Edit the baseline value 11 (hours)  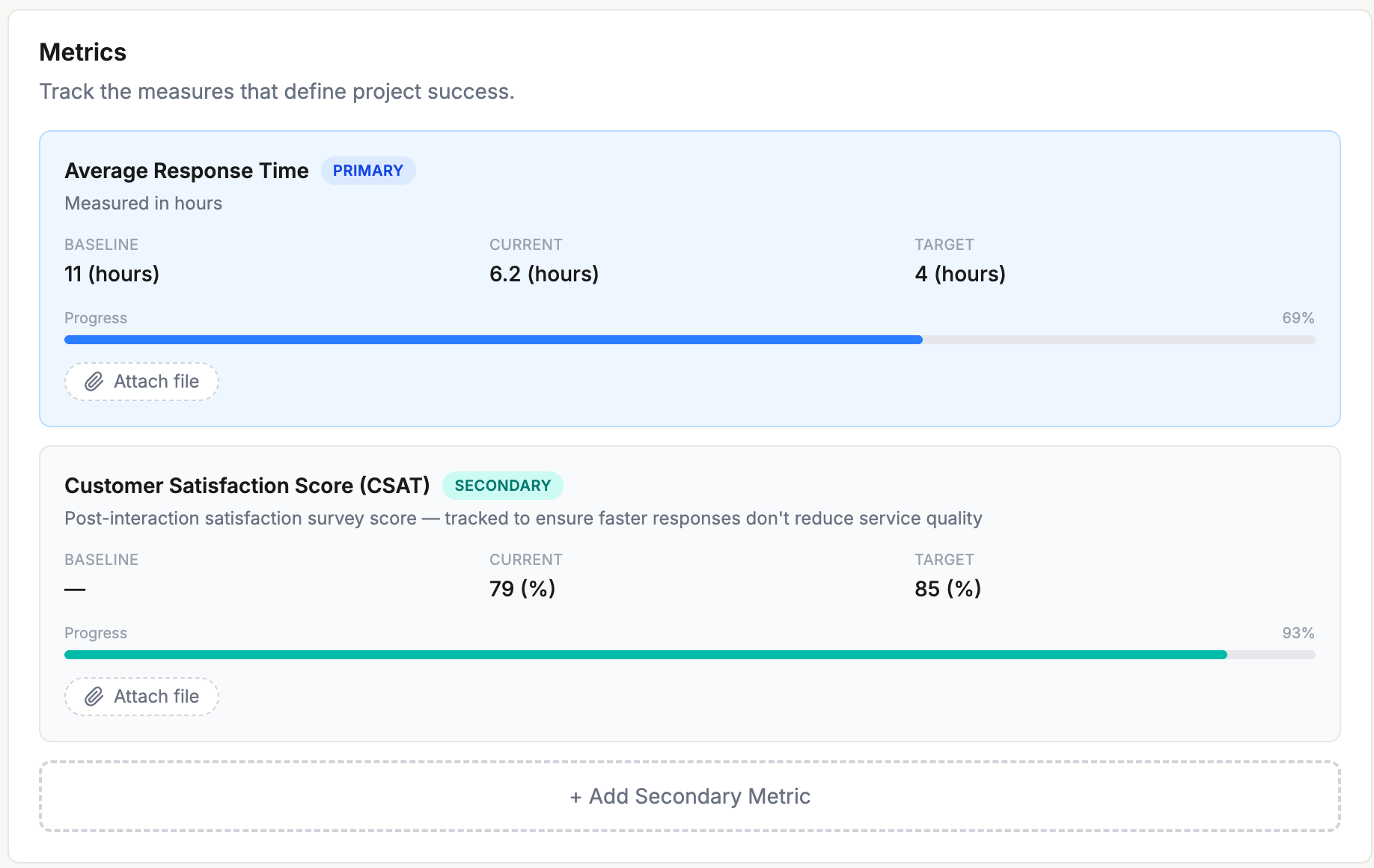point(112,274)
